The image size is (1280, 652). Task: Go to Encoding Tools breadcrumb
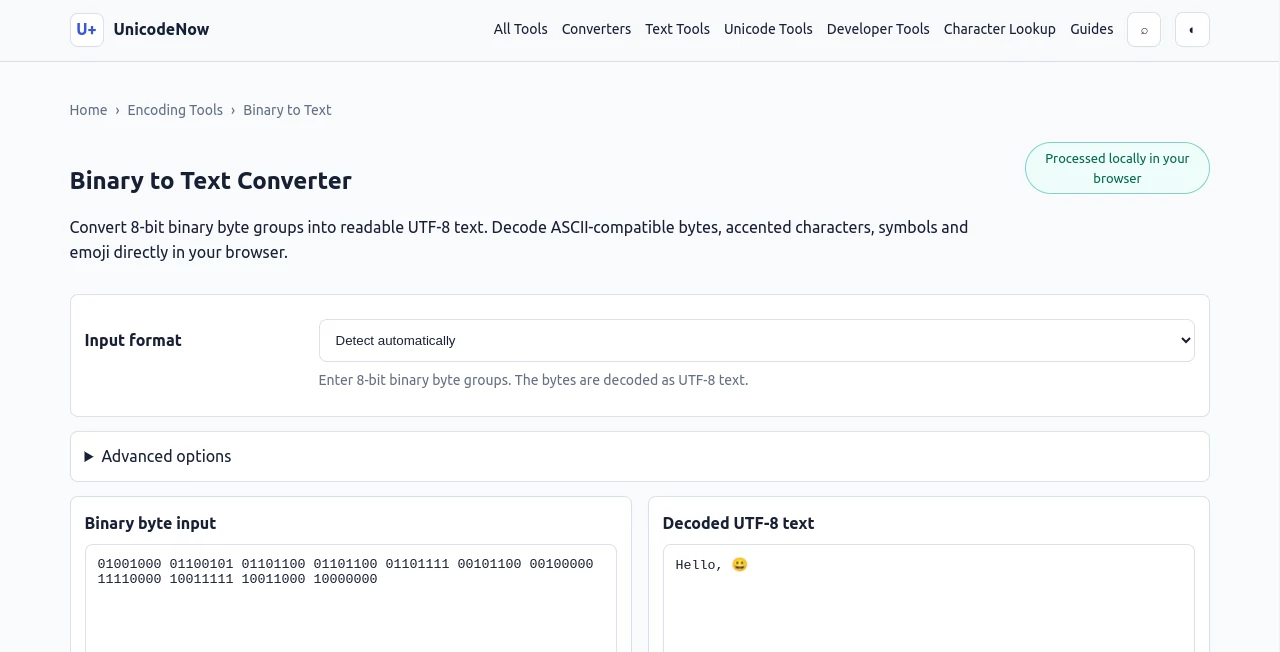tap(175, 110)
